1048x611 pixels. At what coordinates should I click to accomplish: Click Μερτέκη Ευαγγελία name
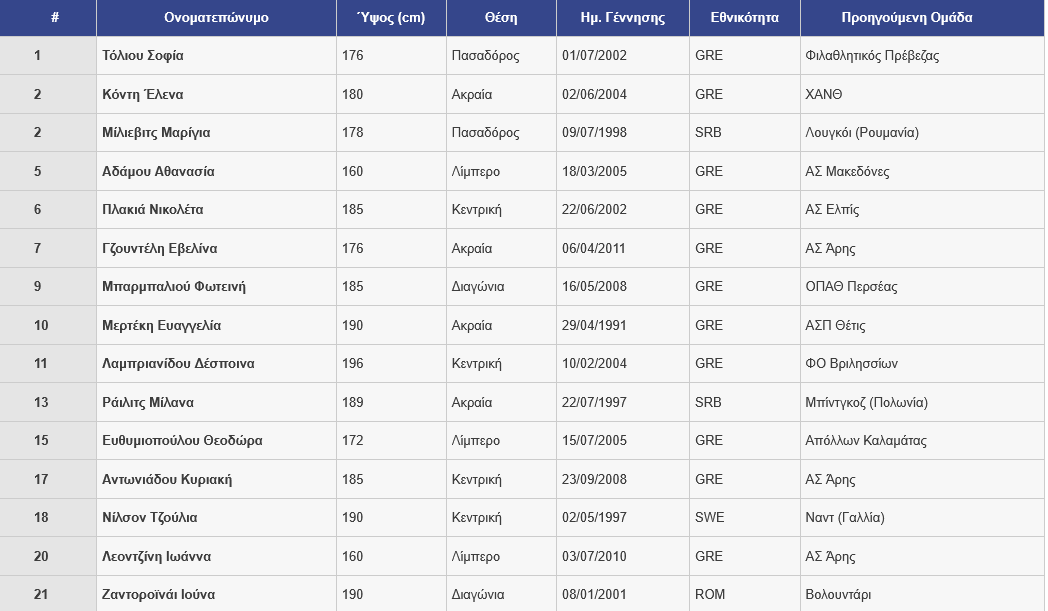tap(162, 326)
